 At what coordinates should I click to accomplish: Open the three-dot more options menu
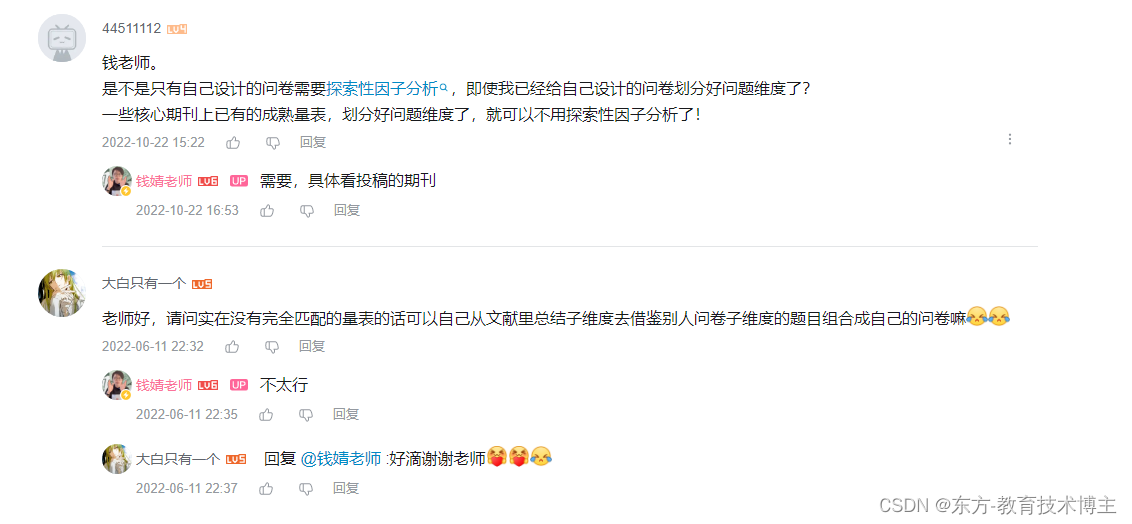[1010, 139]
